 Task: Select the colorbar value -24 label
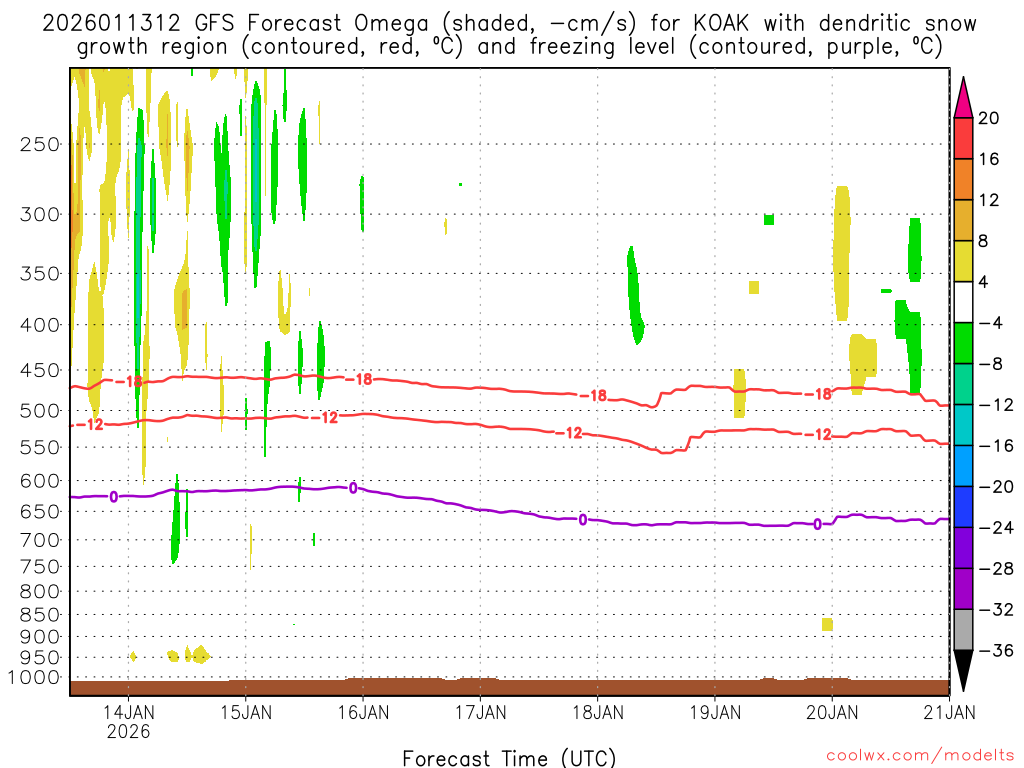tap(996, 528)
